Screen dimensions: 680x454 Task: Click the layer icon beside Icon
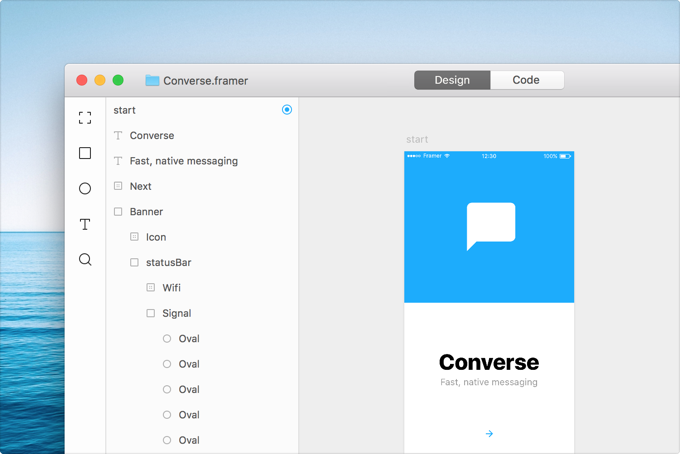pyautogui.click(x=134, y=237)
